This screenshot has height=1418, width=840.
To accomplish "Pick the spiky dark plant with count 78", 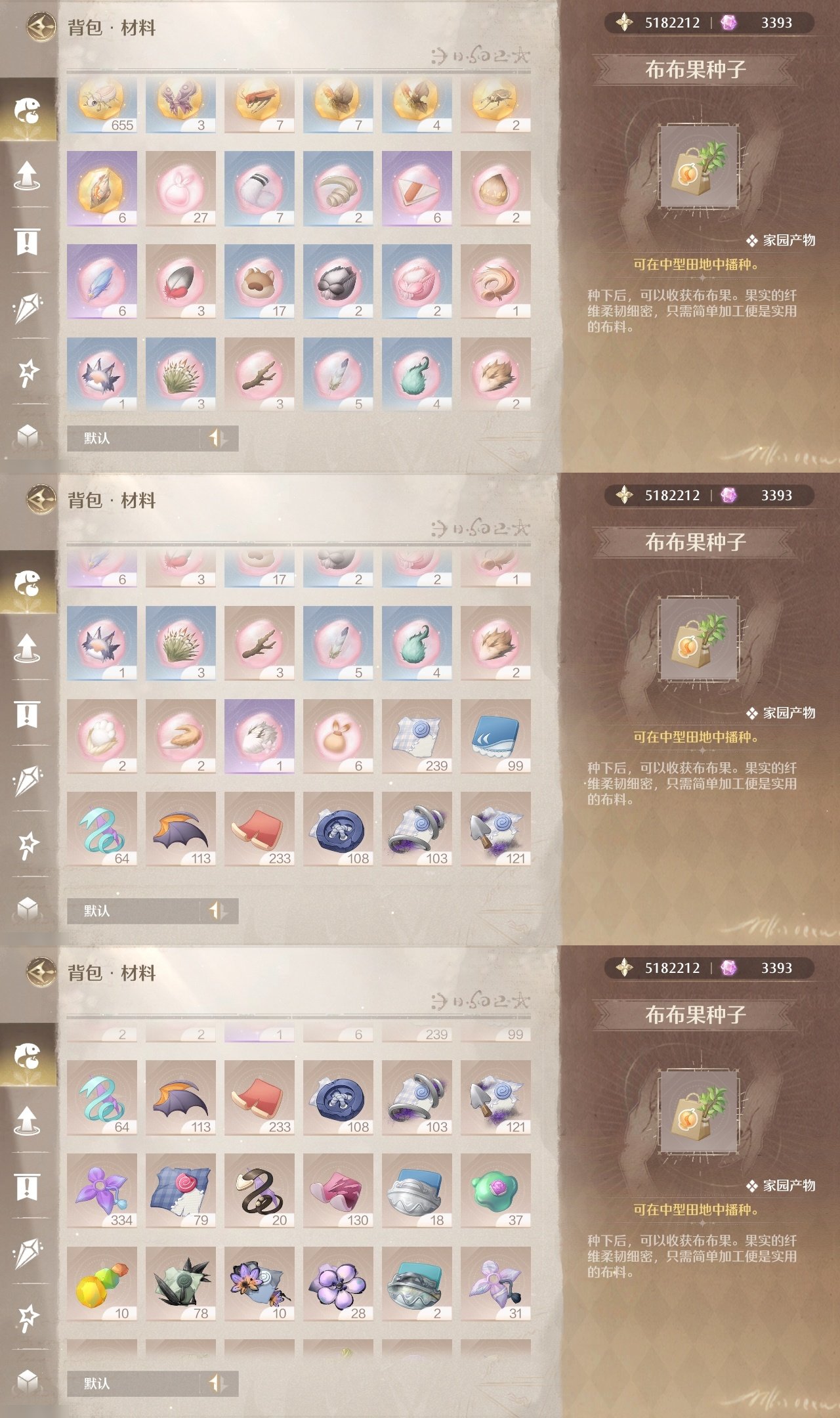I will 180,1284.
